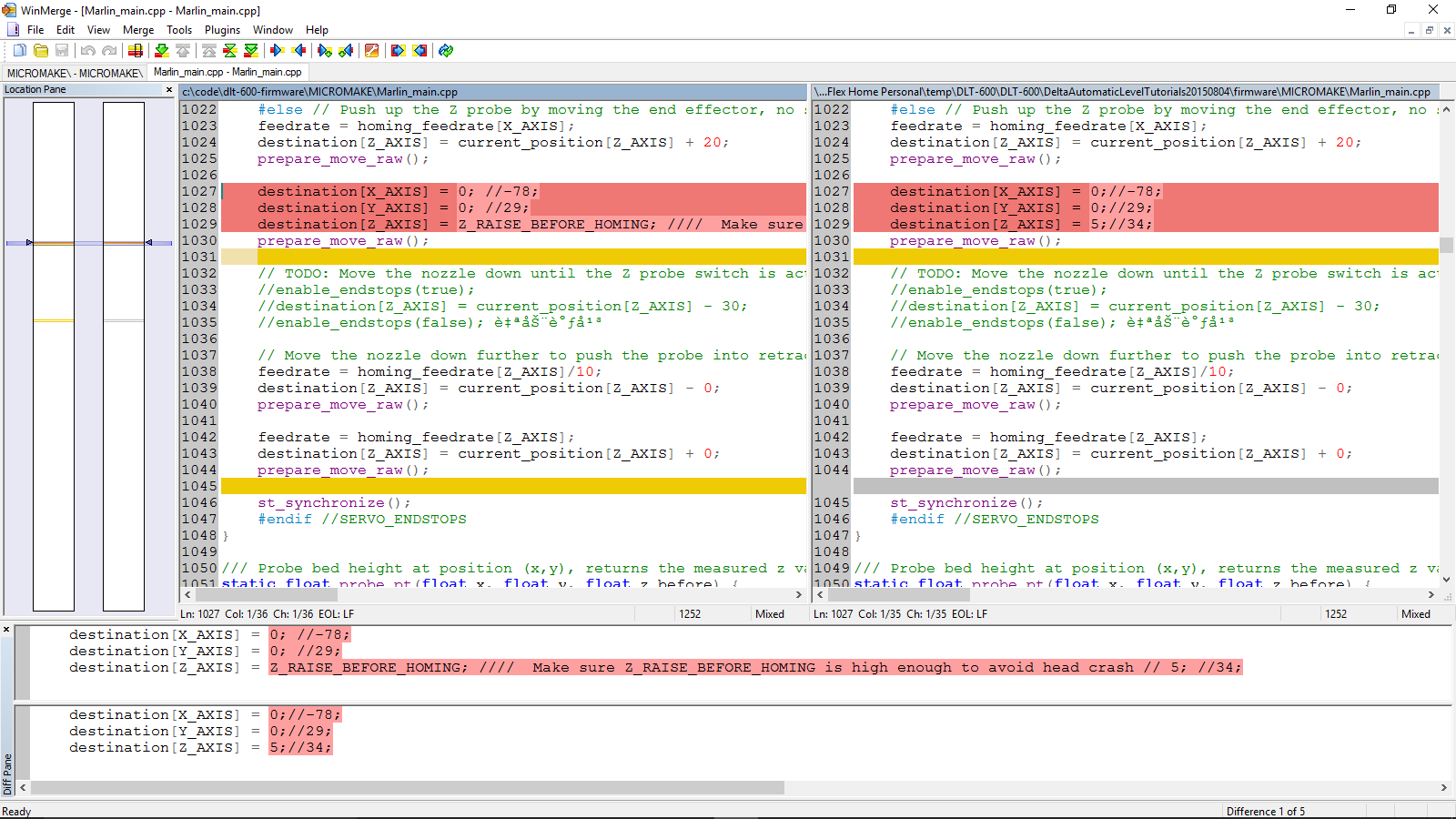Select the Marlin_main.cpp - Marlin_main.cpp tab
This screenshot has width=1456, height=819.
227,72
